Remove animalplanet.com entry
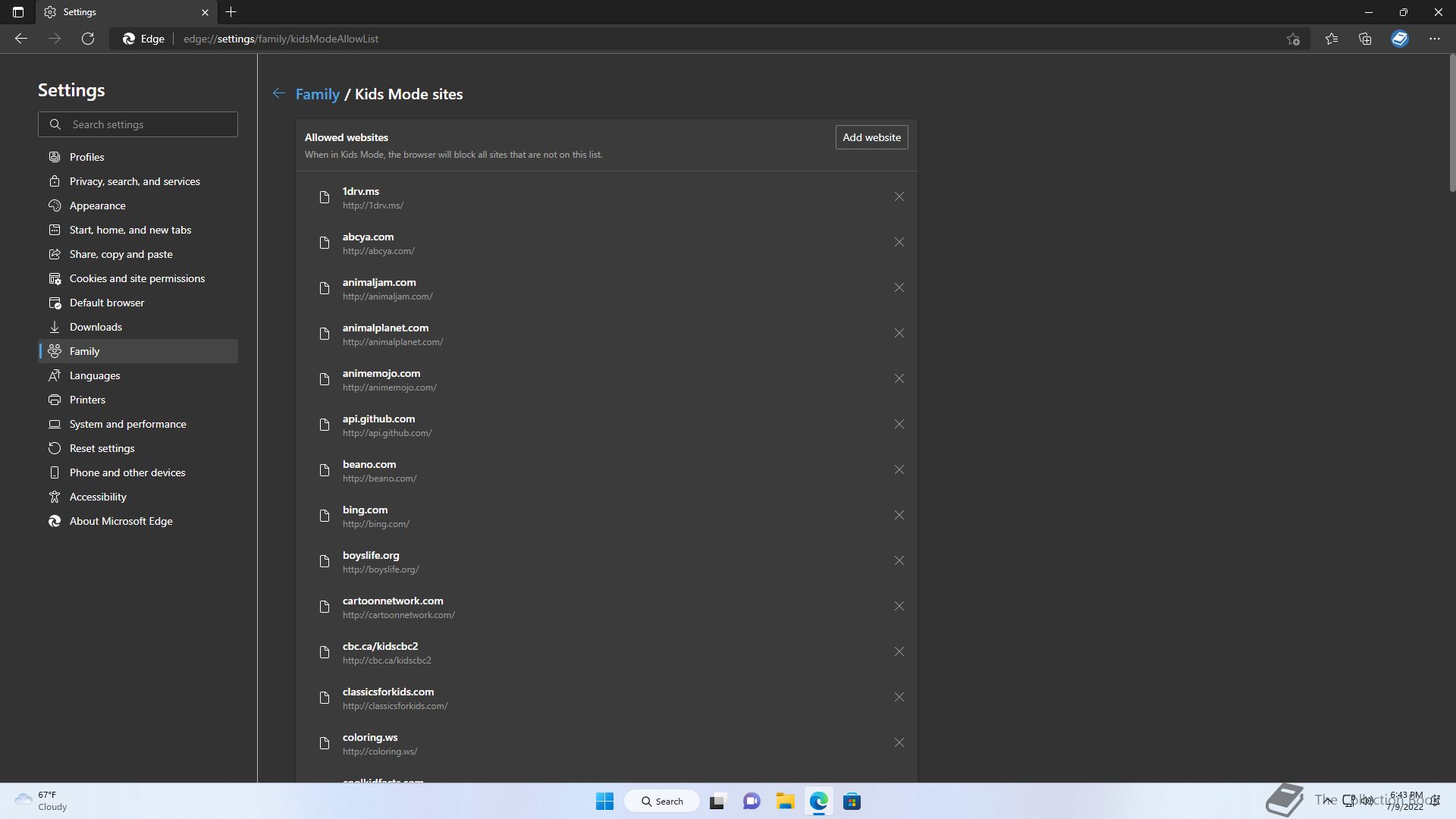Image resolution: width=1456 pixels, height=819 pixels. (899, 334)
